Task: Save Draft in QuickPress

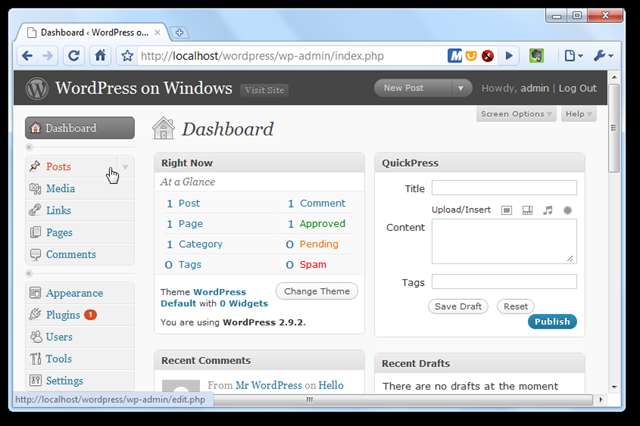Action: [x=458, y=306]
